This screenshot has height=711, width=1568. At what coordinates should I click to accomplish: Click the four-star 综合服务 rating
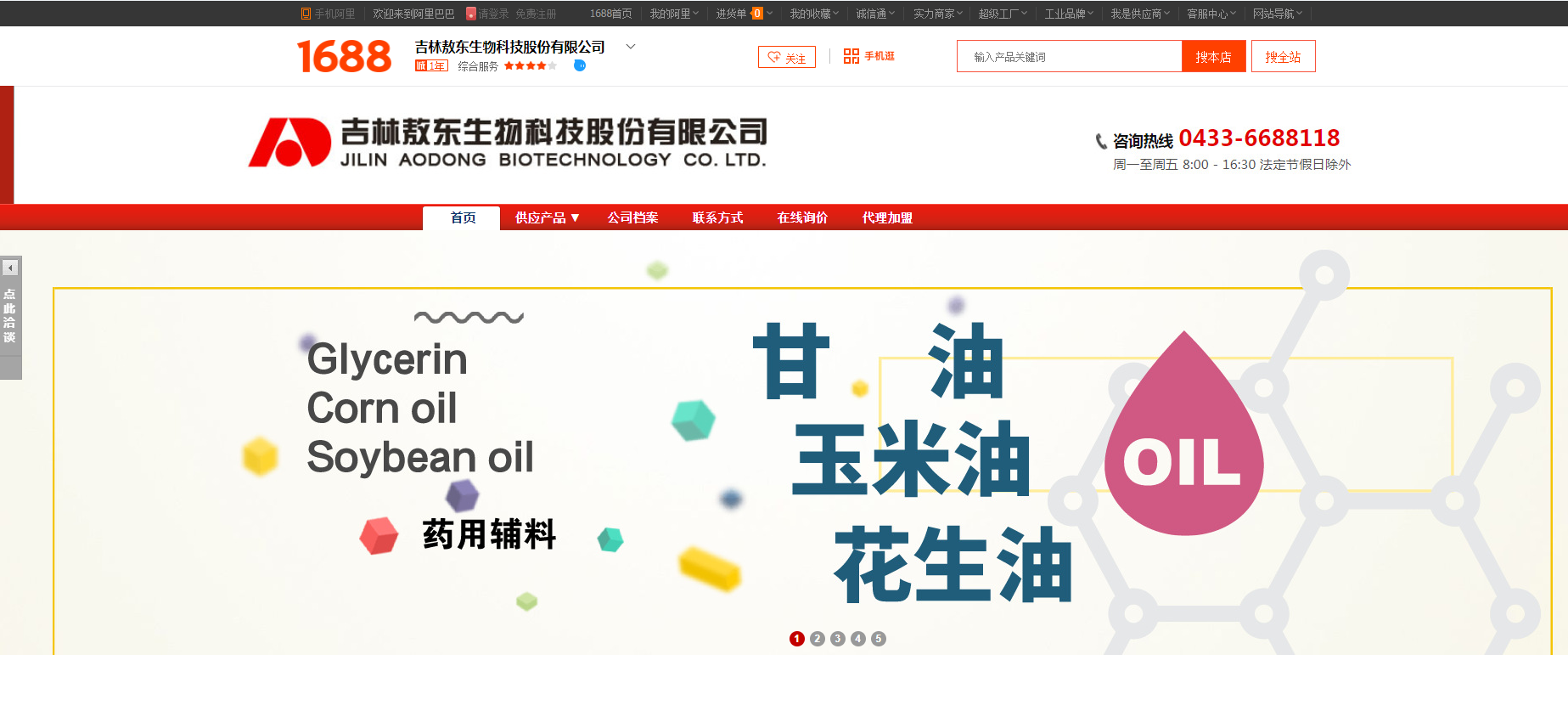pos(531,65)
